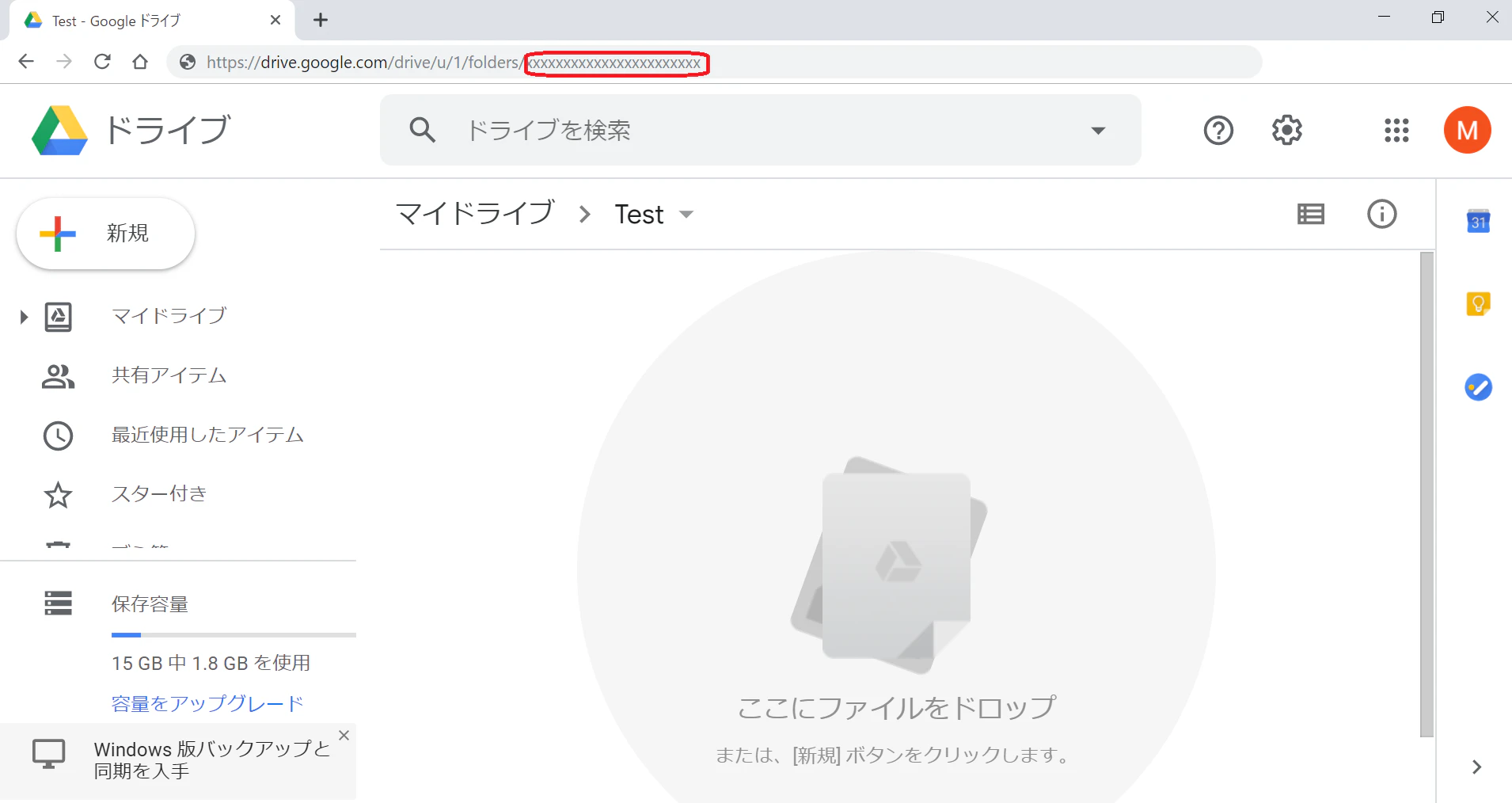Screen dimensions: 1512x803
Task: Open the Test folder dropdown
Action: coord(686,215)
